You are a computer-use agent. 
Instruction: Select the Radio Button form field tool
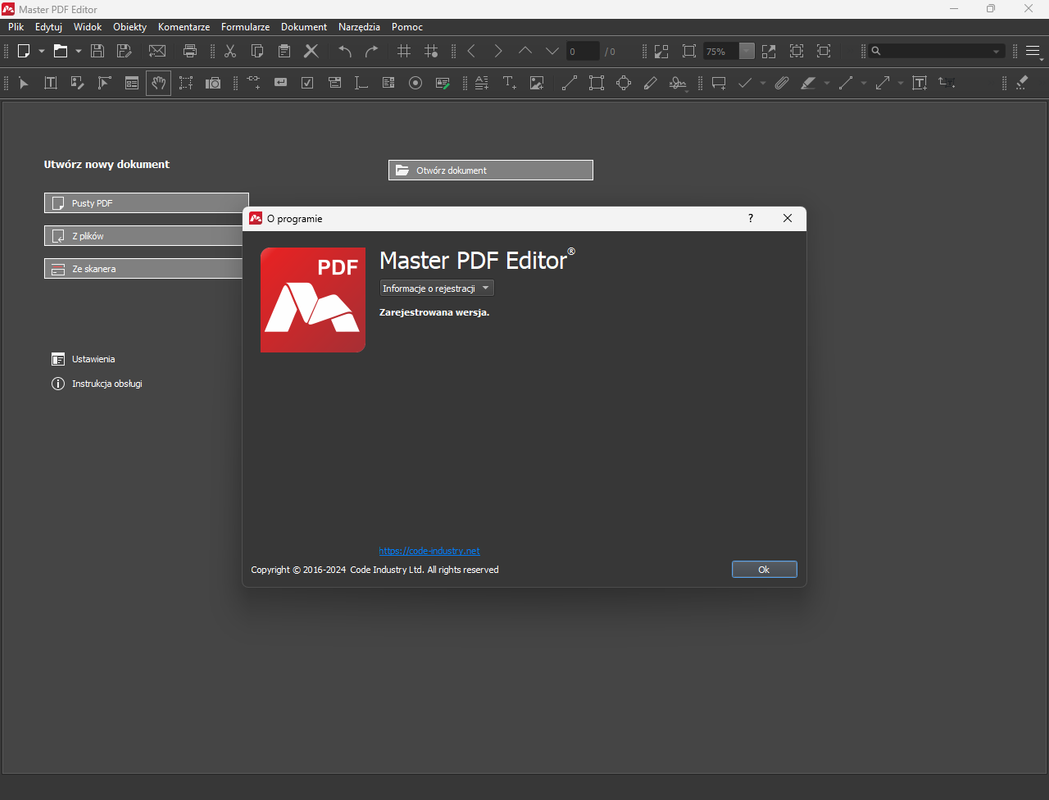[x=415, y=83]
